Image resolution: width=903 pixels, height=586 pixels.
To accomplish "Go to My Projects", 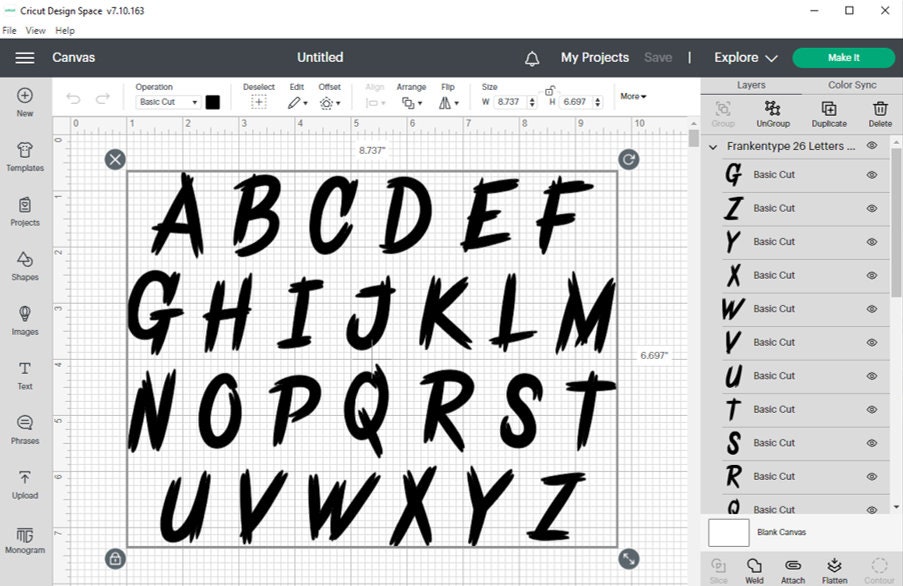I will click(595, 57).
